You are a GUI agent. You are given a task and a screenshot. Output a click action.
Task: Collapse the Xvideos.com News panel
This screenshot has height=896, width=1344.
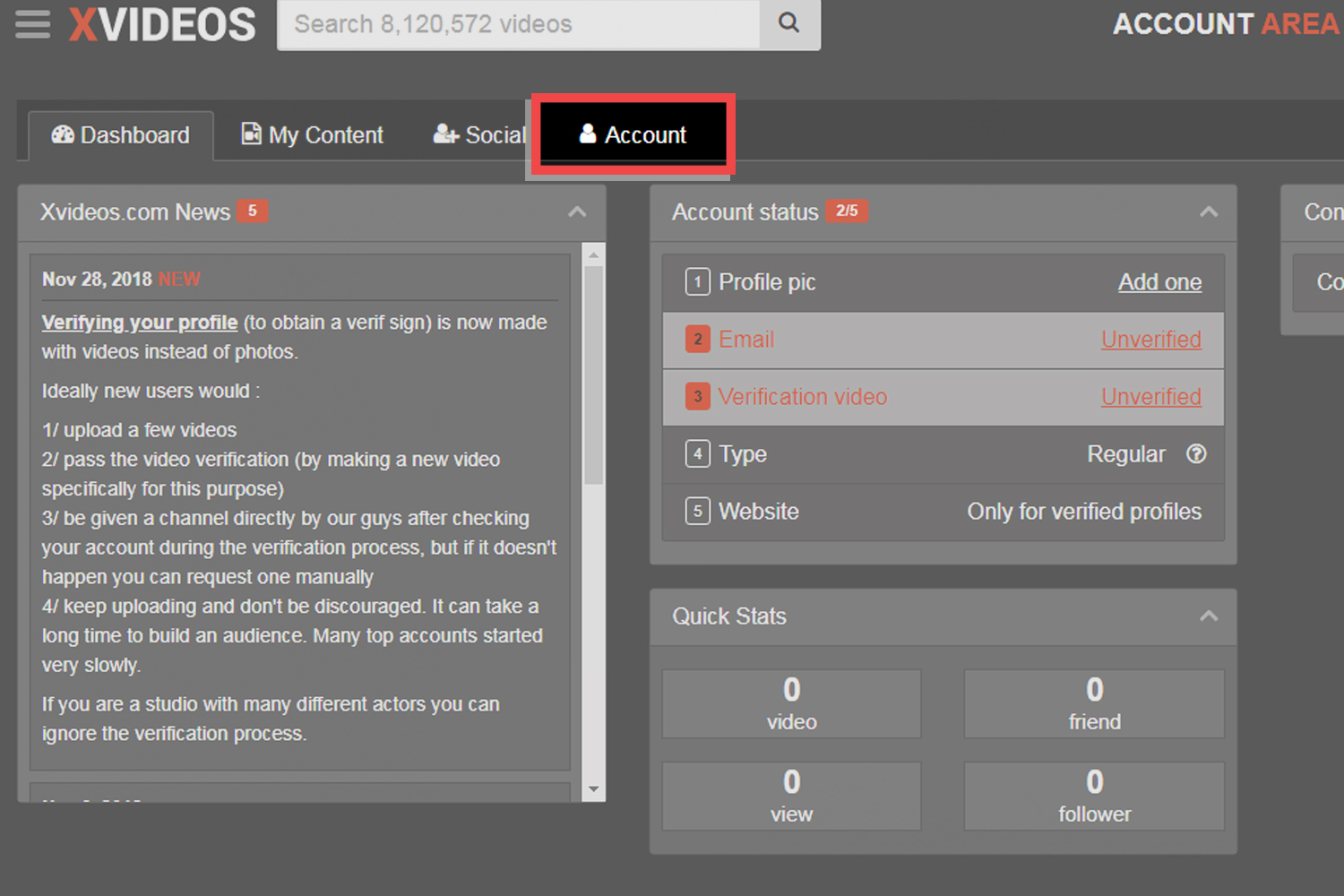(x=577, y=212)
